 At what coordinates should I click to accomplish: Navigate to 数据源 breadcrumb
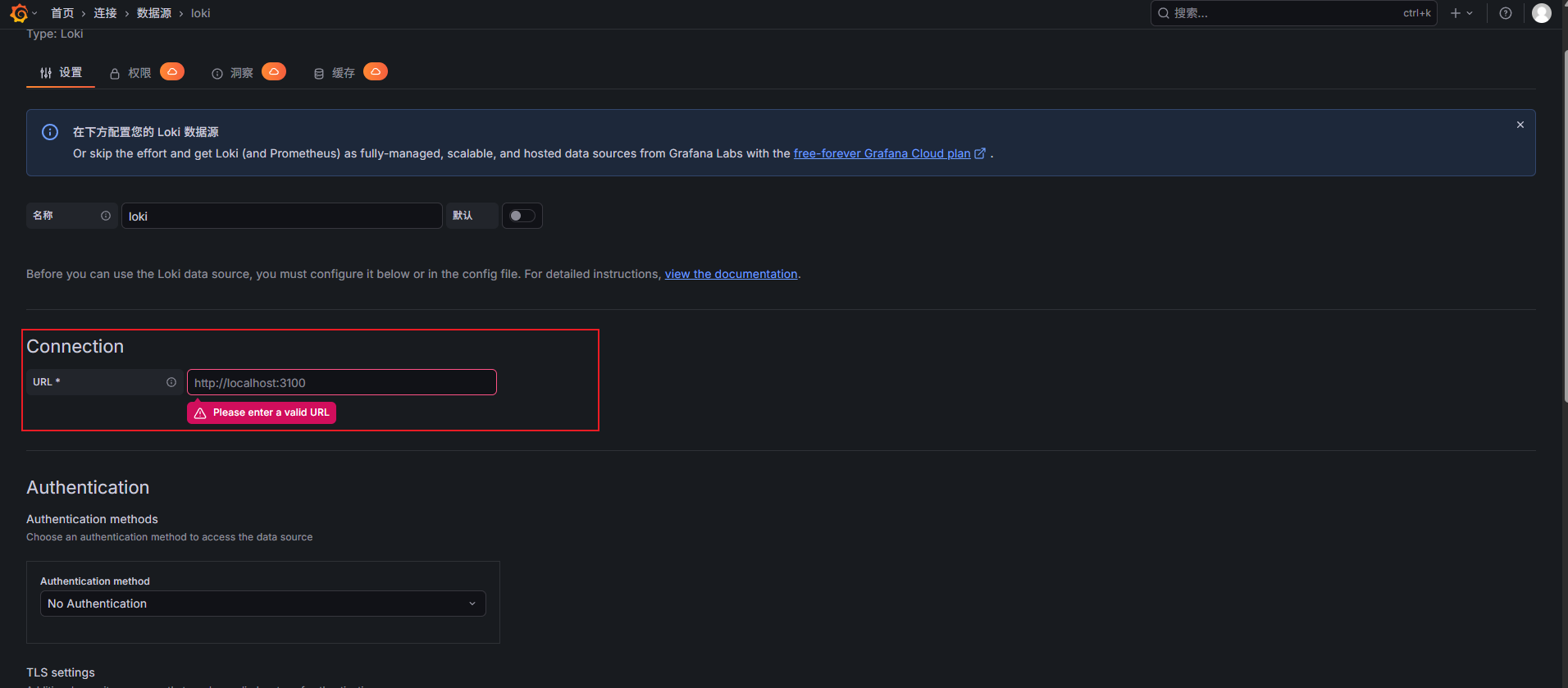(x=154, y=13)
